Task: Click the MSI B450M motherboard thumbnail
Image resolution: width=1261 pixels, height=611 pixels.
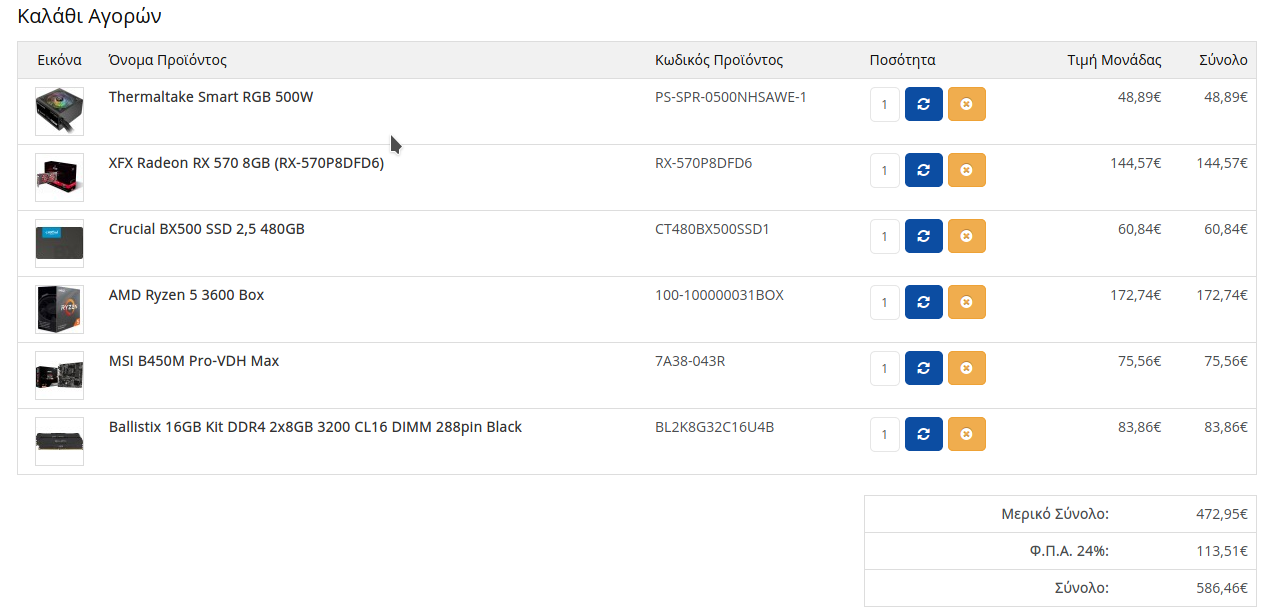Action: pyautogui.click(x=59, y=375)
